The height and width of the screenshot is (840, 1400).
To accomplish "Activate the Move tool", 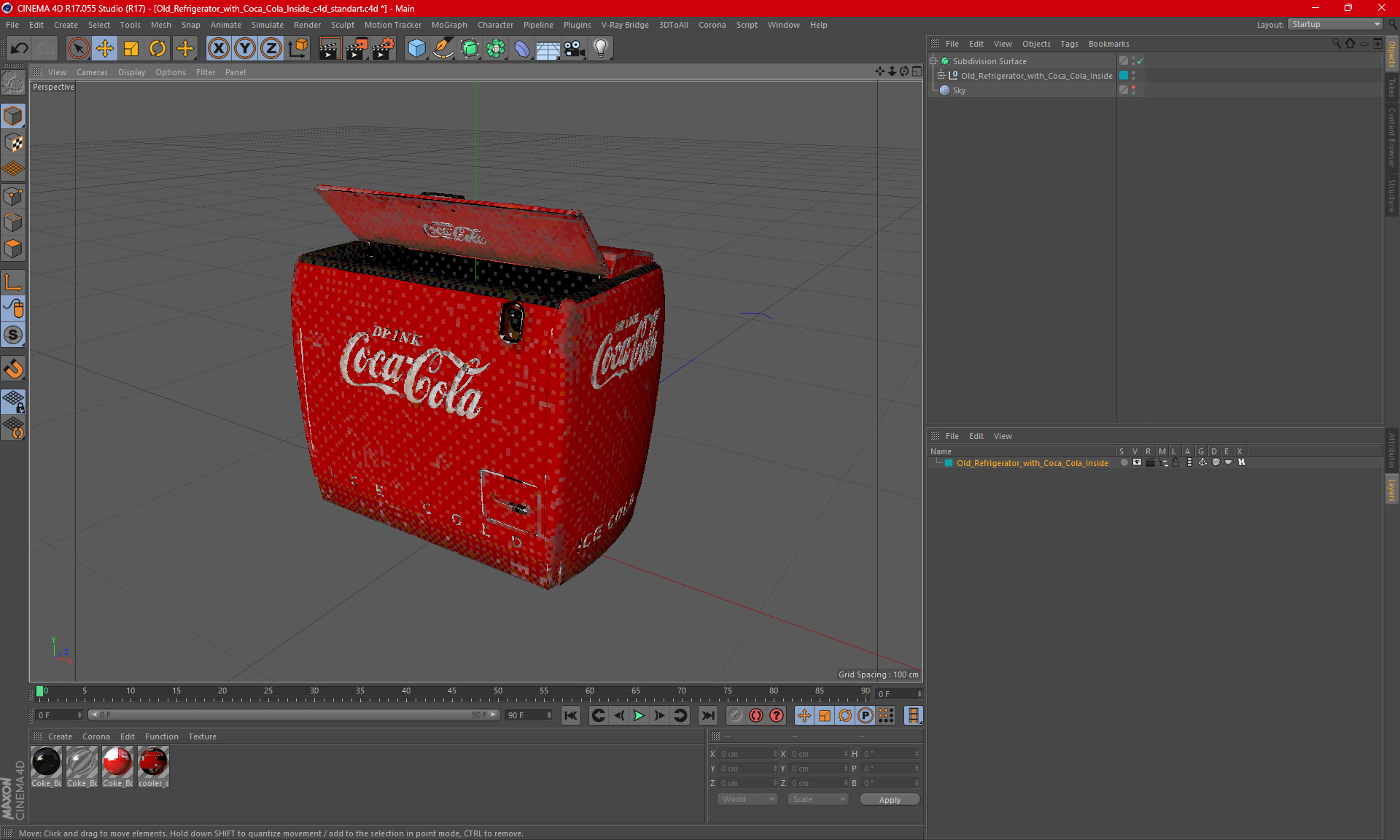I will pyautogui.click(x=105, y=49).
